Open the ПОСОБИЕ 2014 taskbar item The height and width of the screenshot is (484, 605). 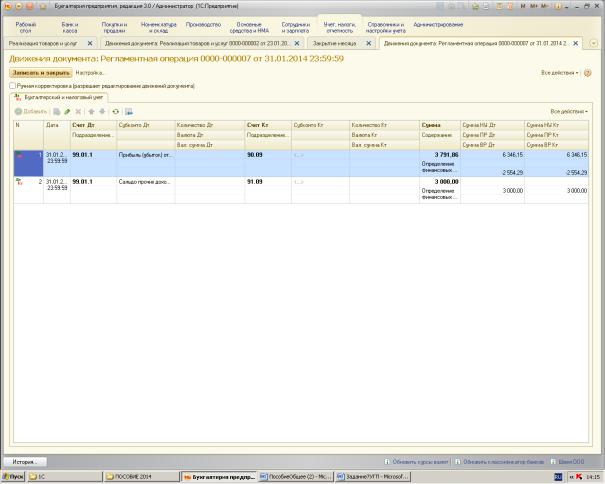(x=142, y=477)
